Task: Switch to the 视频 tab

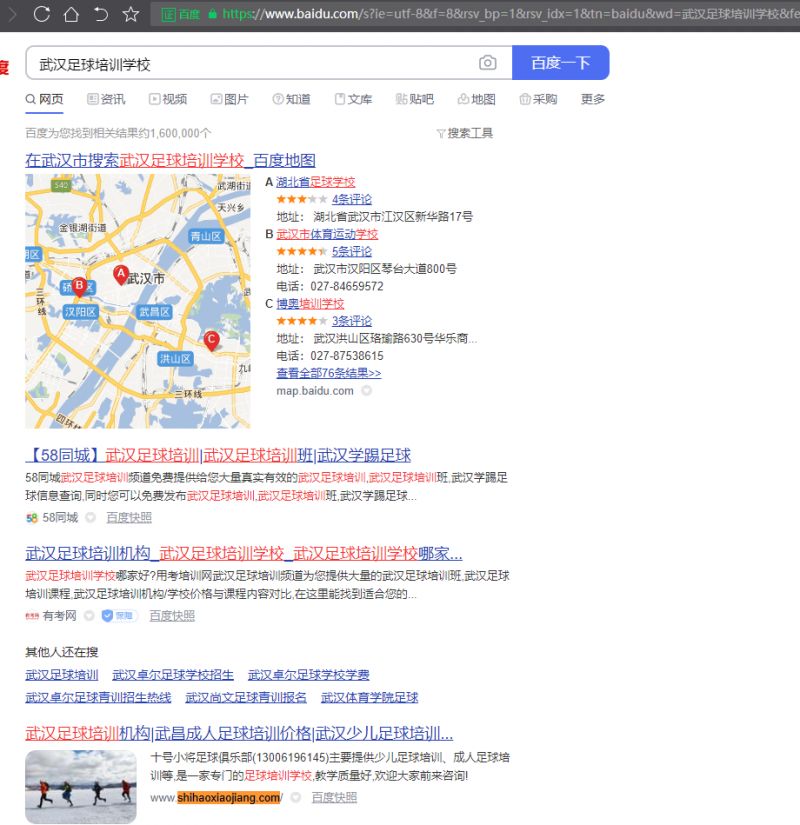Action: pyautogui.click(x=171, y=100)
